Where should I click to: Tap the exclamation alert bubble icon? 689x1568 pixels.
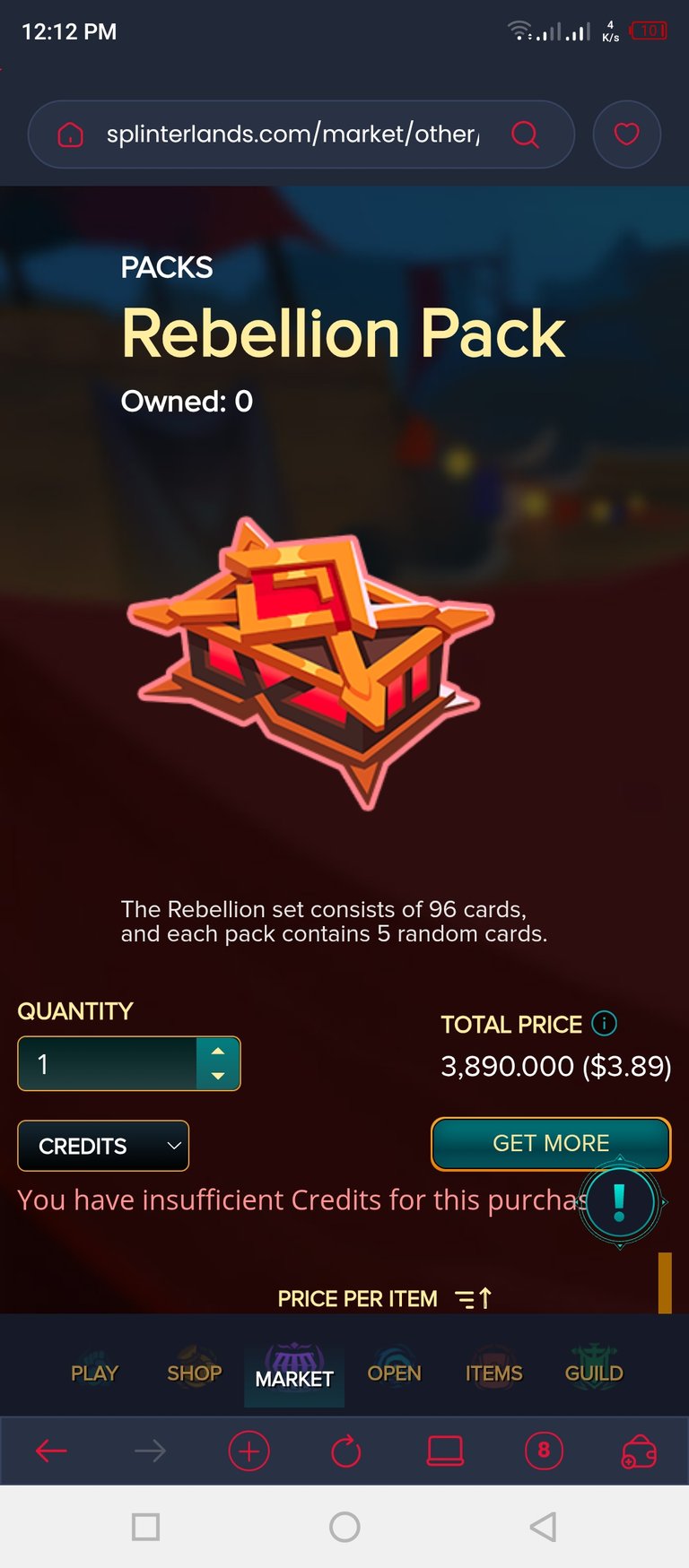[620, 1201]
